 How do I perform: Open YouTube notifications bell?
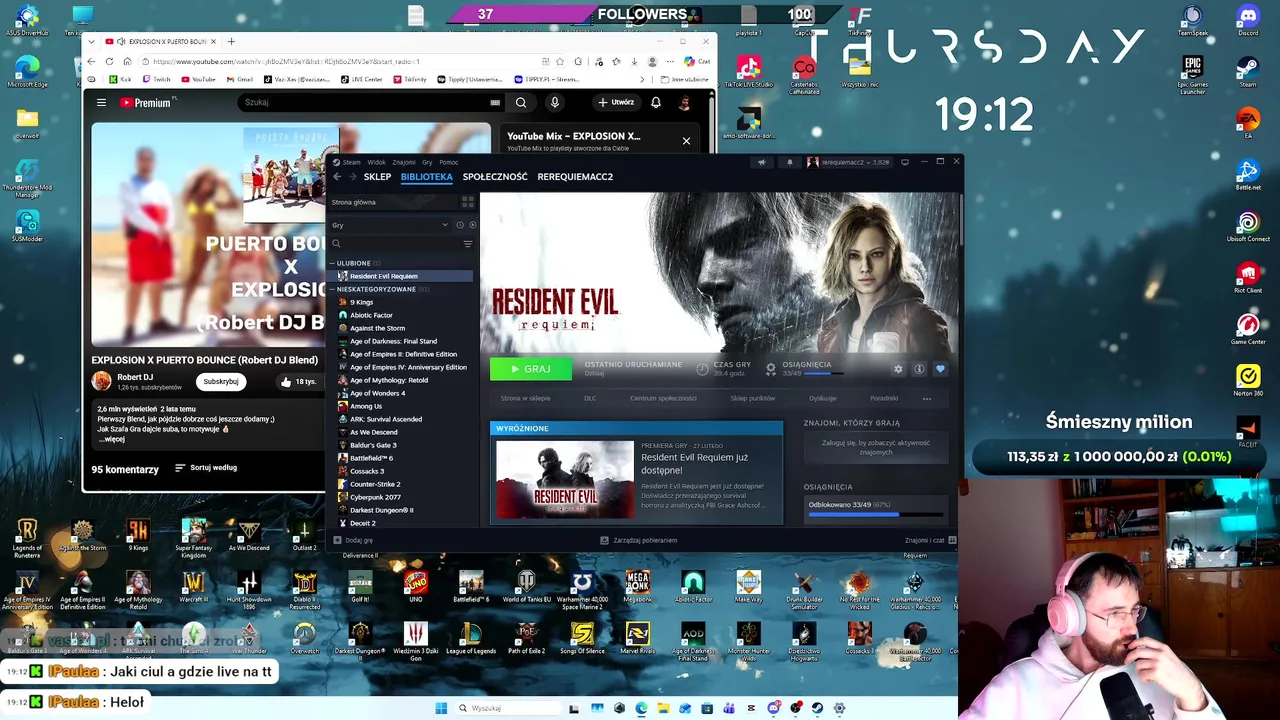point(656,102)
